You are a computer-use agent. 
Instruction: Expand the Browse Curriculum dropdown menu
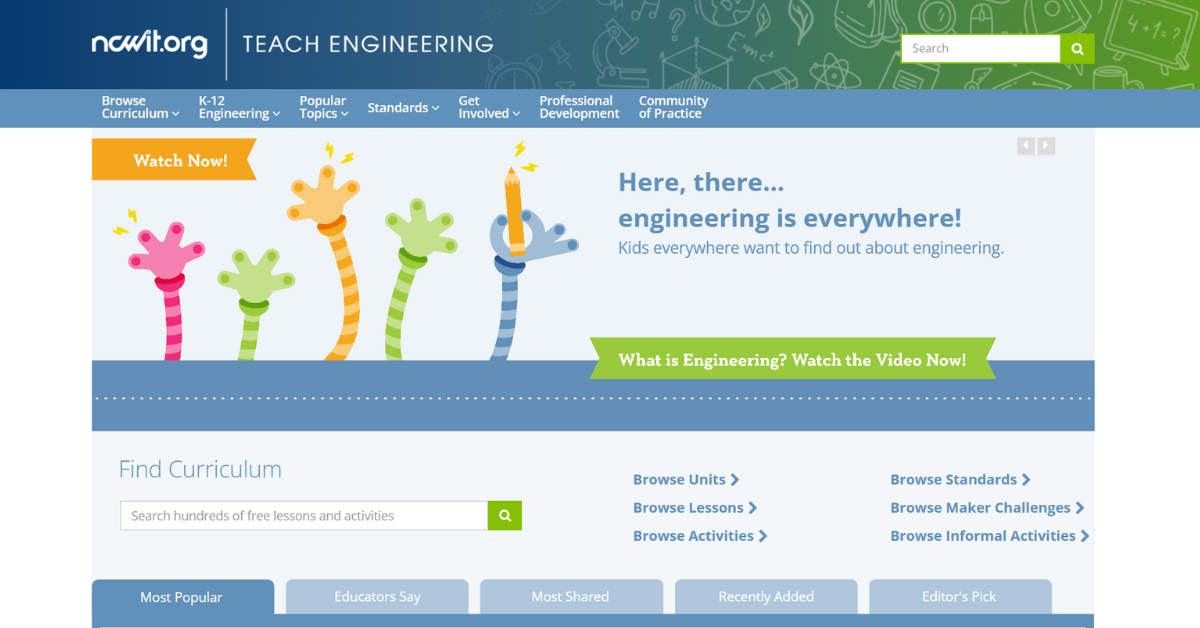coord(140,107)
